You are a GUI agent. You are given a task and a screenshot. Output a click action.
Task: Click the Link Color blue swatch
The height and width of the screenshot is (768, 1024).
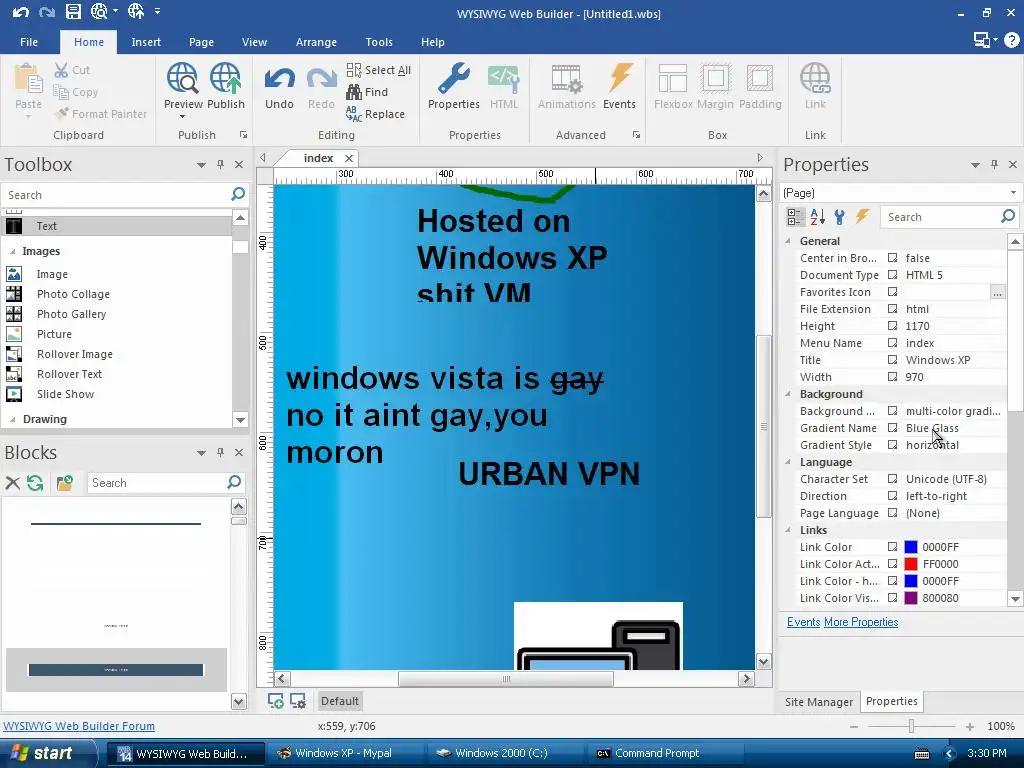910,547
